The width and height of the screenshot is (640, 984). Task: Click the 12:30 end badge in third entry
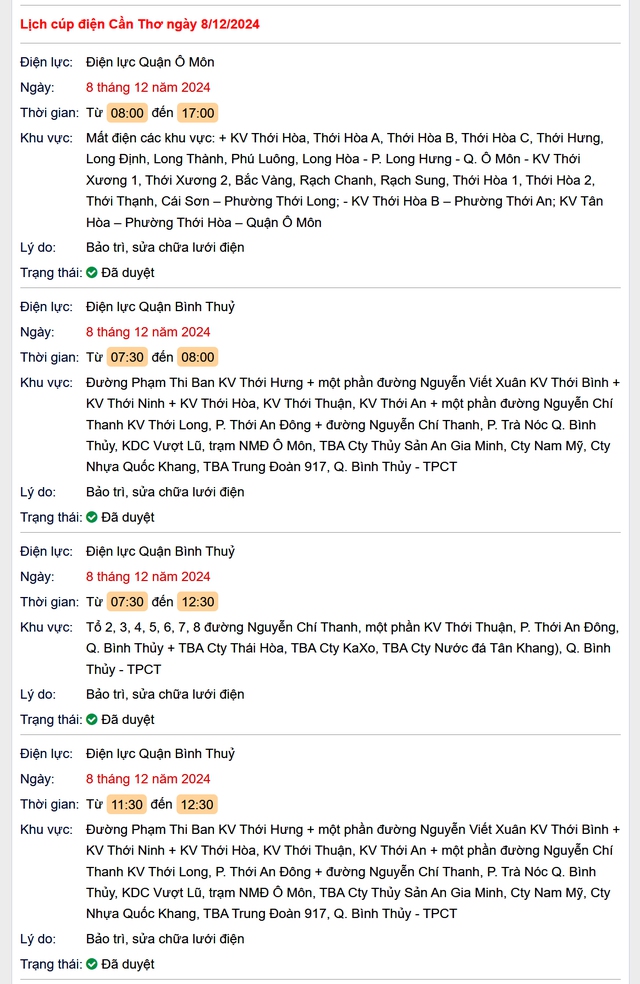pyautogui.click(x=198, y=602)
